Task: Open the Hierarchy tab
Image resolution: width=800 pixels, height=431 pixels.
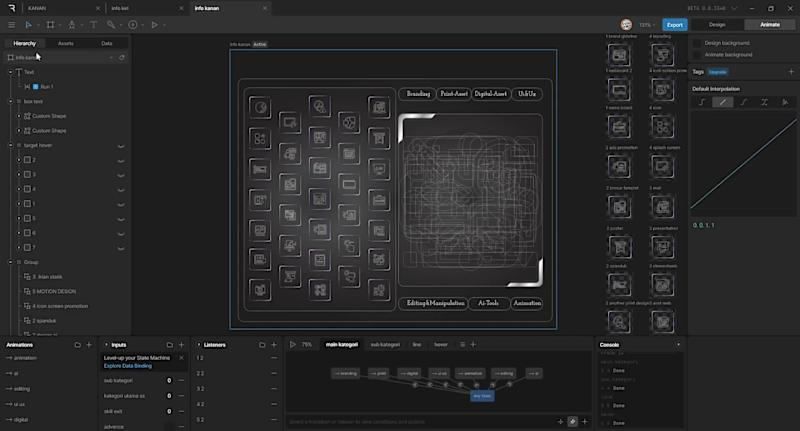Action: click(x=24, y=43)
